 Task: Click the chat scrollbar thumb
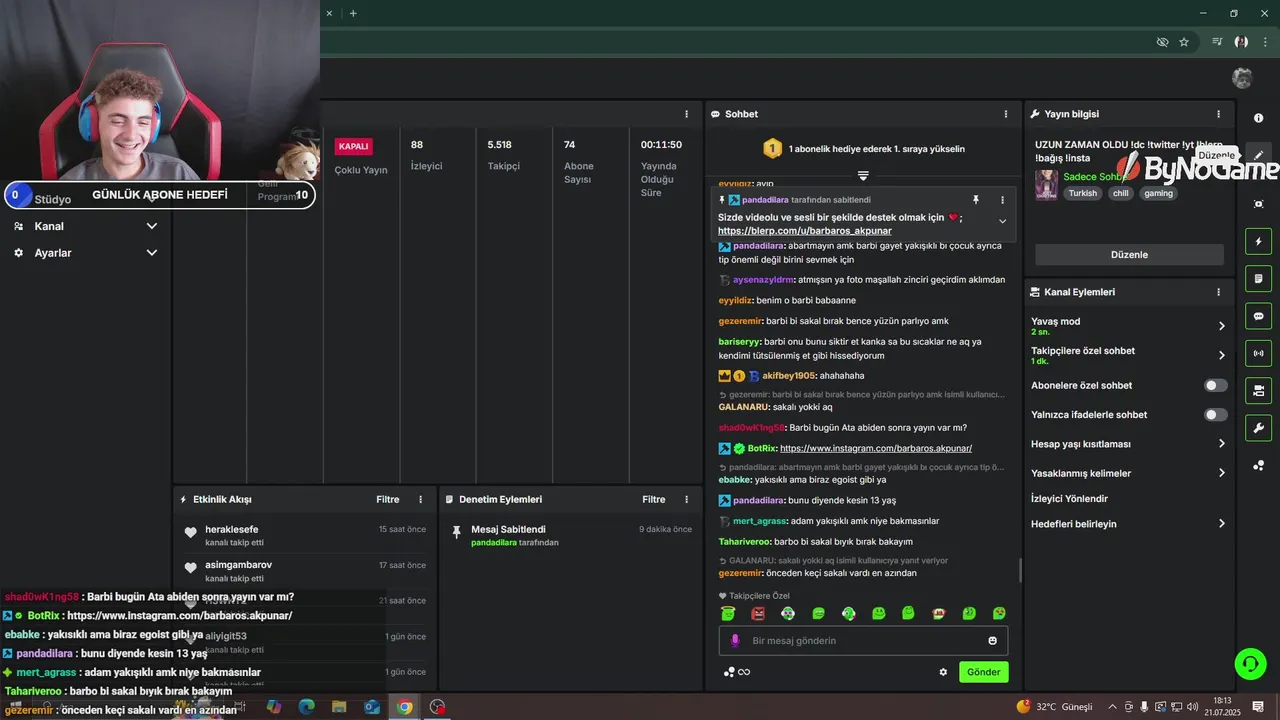1020,571
